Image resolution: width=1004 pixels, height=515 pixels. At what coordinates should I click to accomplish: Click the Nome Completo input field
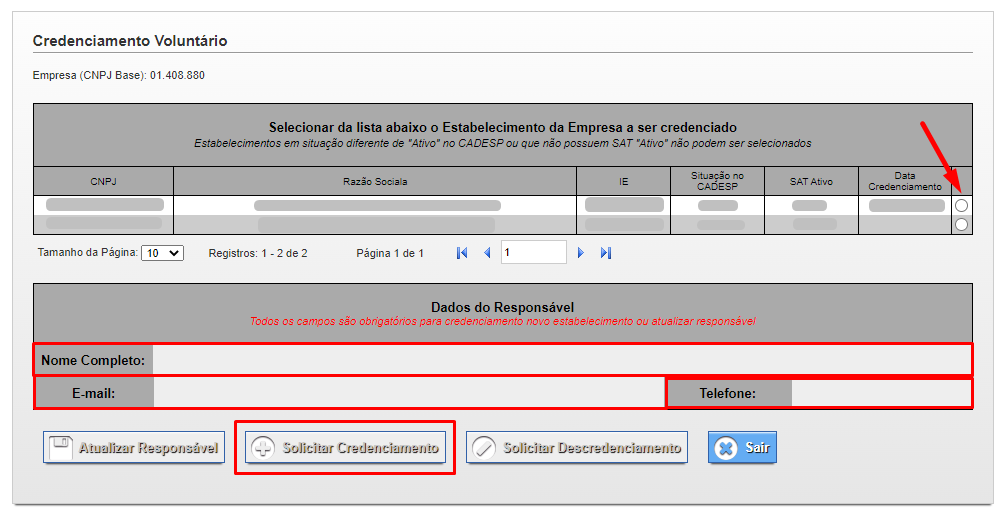click(562, 360)
